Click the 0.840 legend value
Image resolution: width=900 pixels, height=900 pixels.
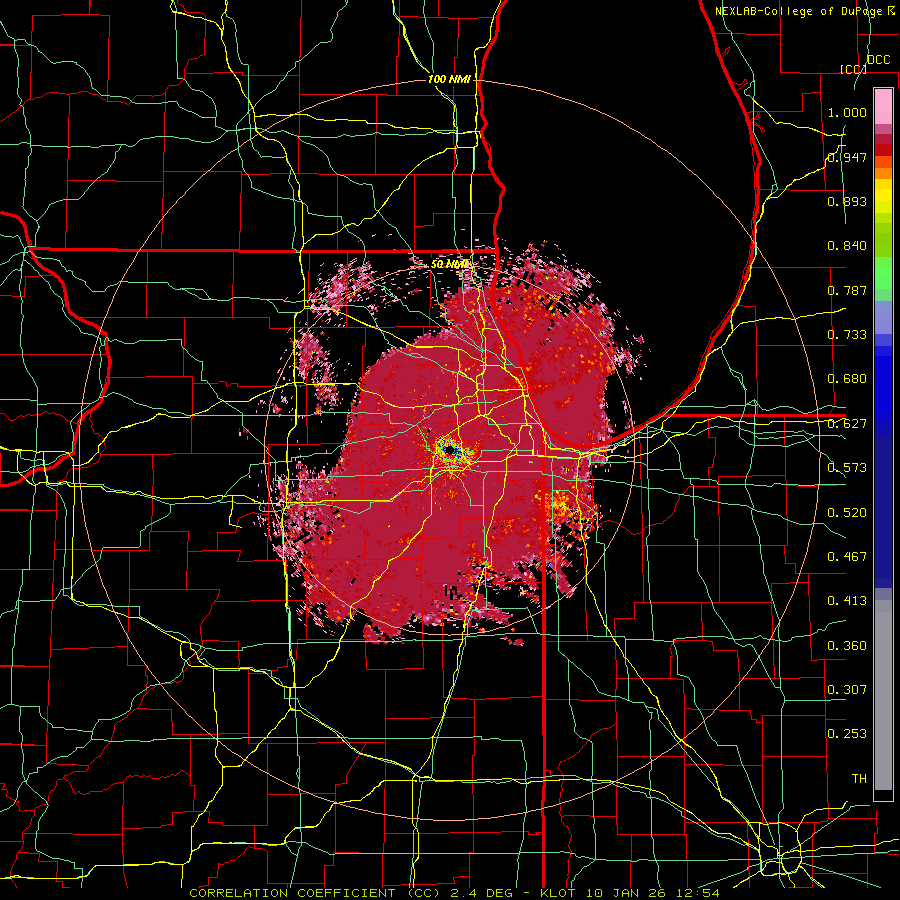pyautogui.click(x=847, y=246)
